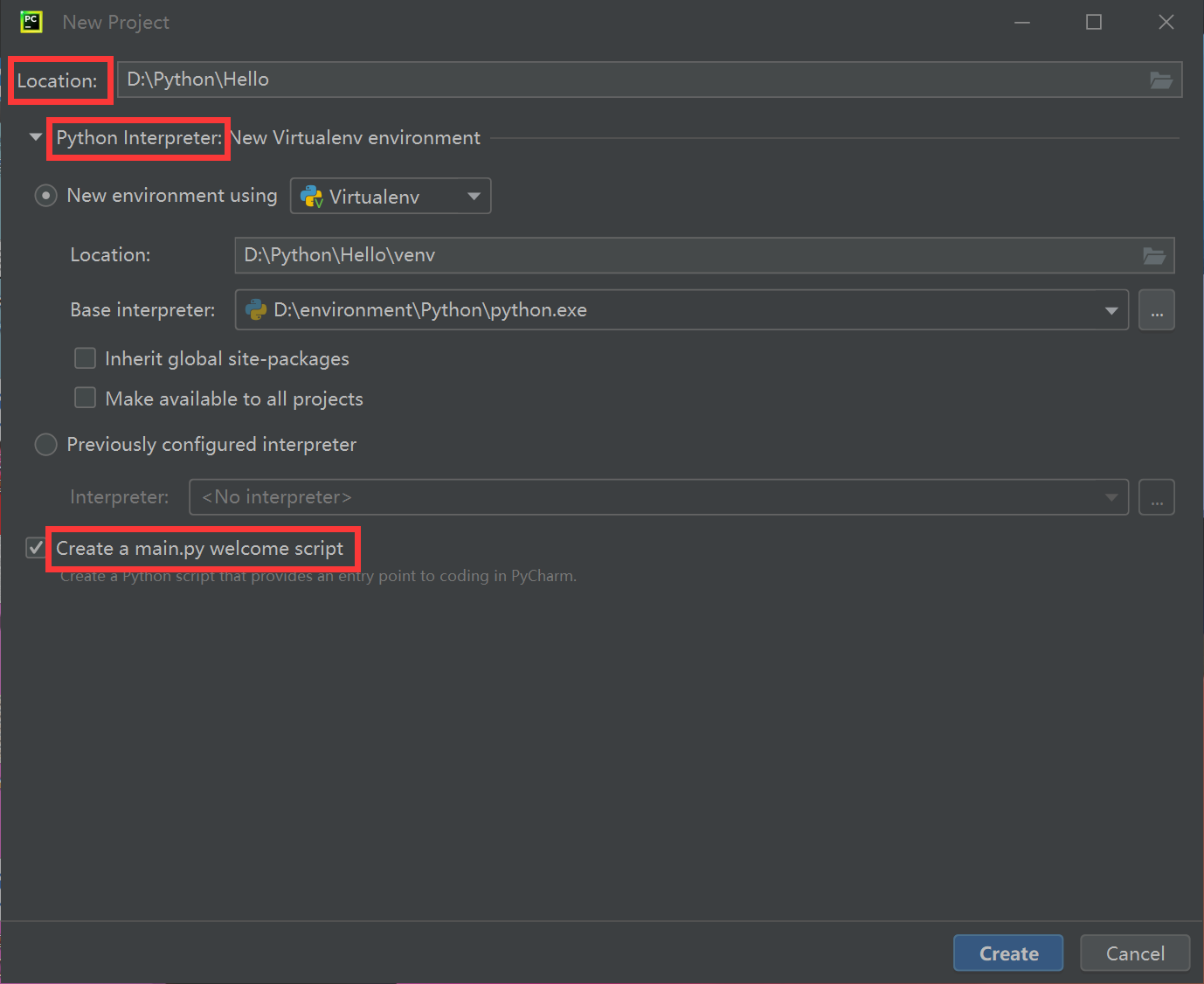The image size is (1204, 984).
Task: Browse folder for project Location field
Action: [x=1160, y=80]
